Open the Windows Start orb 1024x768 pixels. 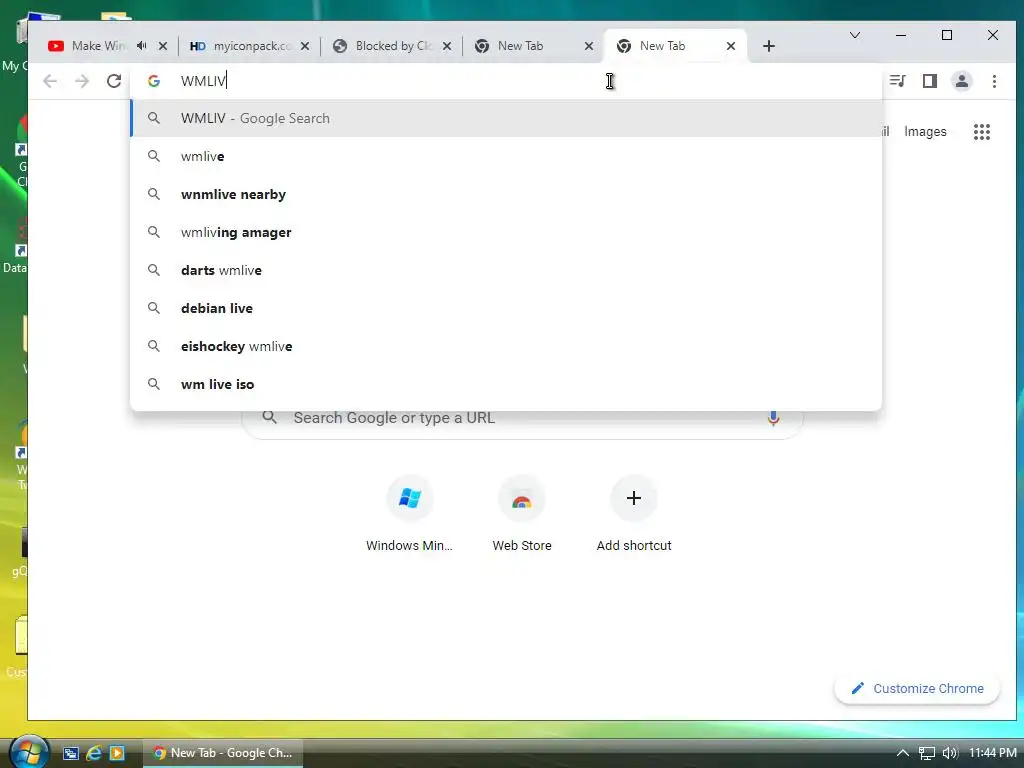point(29,752)
